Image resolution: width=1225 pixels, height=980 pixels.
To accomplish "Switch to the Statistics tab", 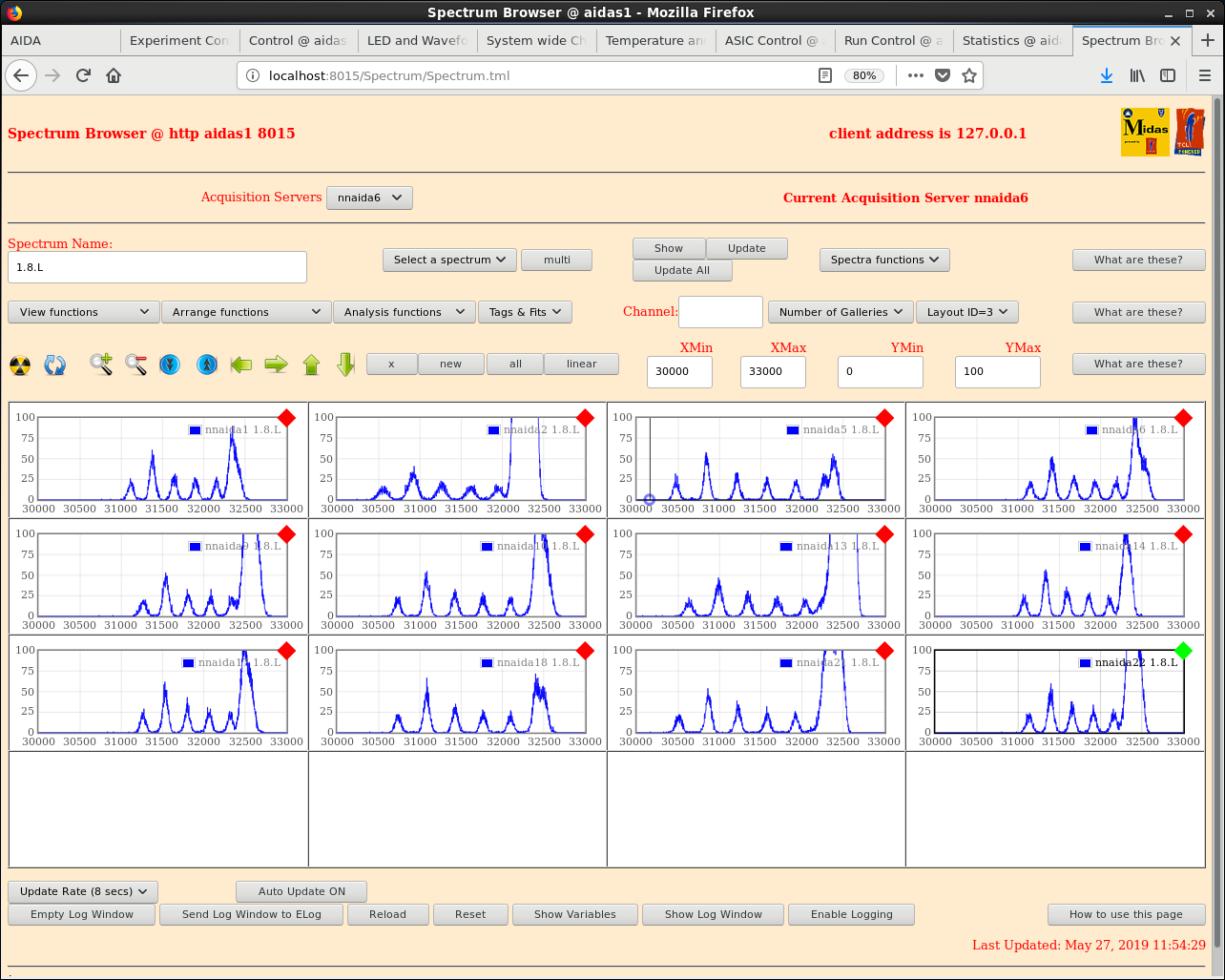I will pyautogui.click(x=1013, y=40).
